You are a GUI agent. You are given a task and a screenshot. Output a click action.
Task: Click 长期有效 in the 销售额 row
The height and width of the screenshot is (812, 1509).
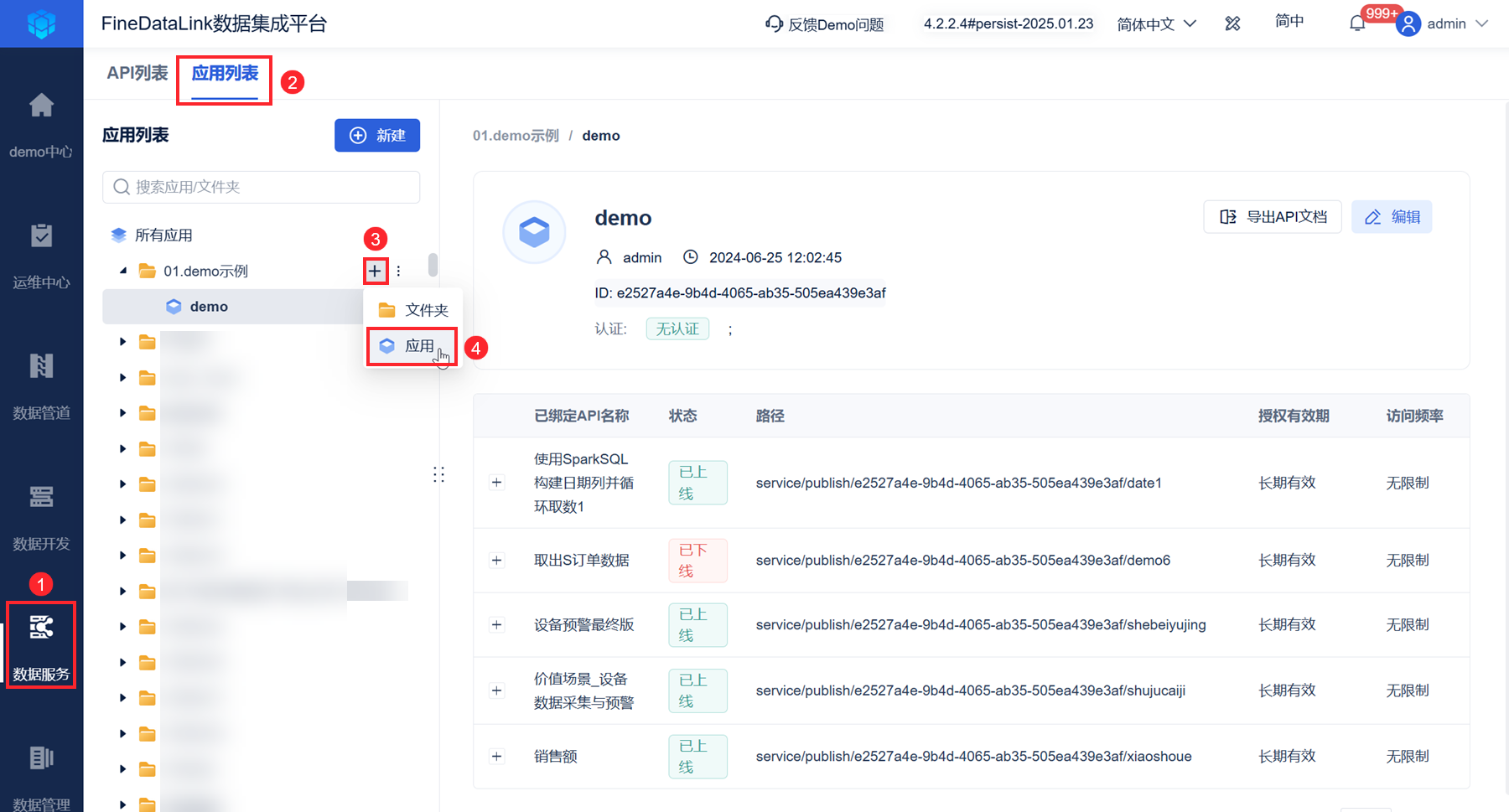(1288, 757)
